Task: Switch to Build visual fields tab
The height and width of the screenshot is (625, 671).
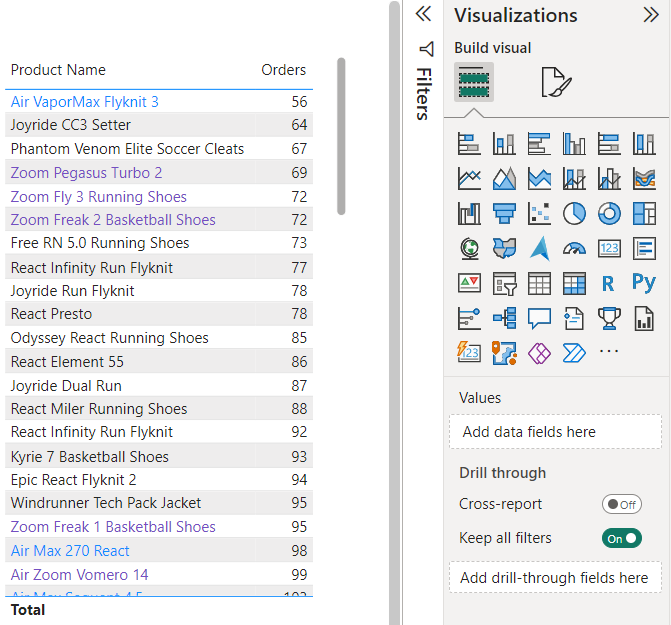Action: tap(474, 82)
